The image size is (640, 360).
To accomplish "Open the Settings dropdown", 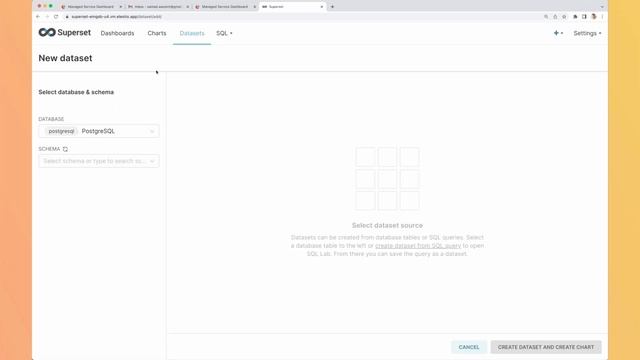I will (x=587, y=33).
